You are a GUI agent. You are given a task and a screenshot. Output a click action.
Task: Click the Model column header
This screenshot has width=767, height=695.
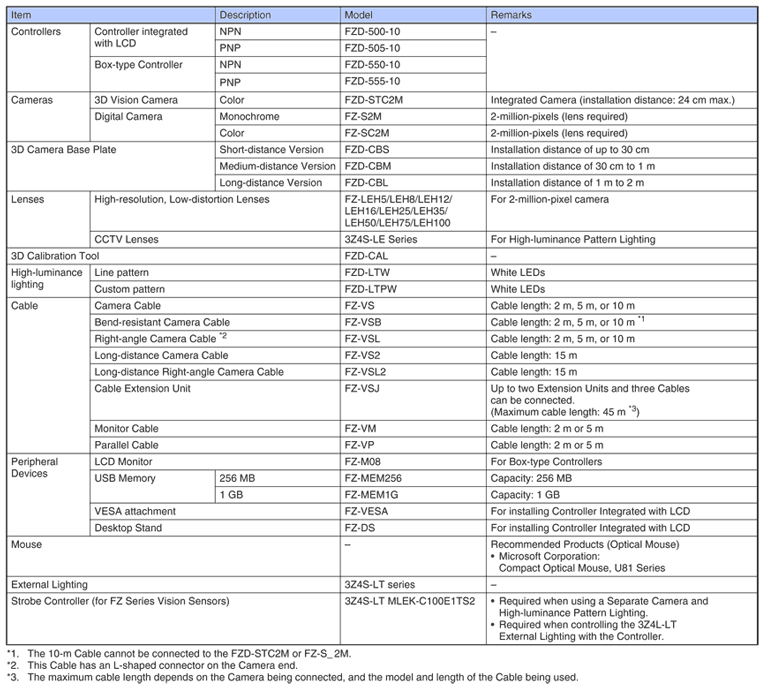pyautogui.click(x=358, y=16)
